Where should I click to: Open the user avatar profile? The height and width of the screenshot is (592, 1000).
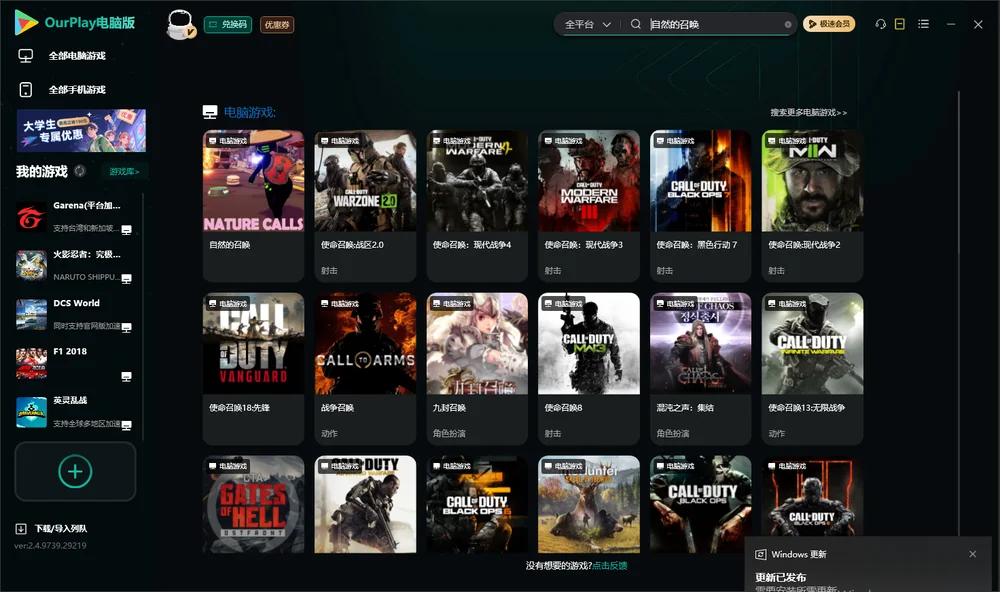click(180, 24)
